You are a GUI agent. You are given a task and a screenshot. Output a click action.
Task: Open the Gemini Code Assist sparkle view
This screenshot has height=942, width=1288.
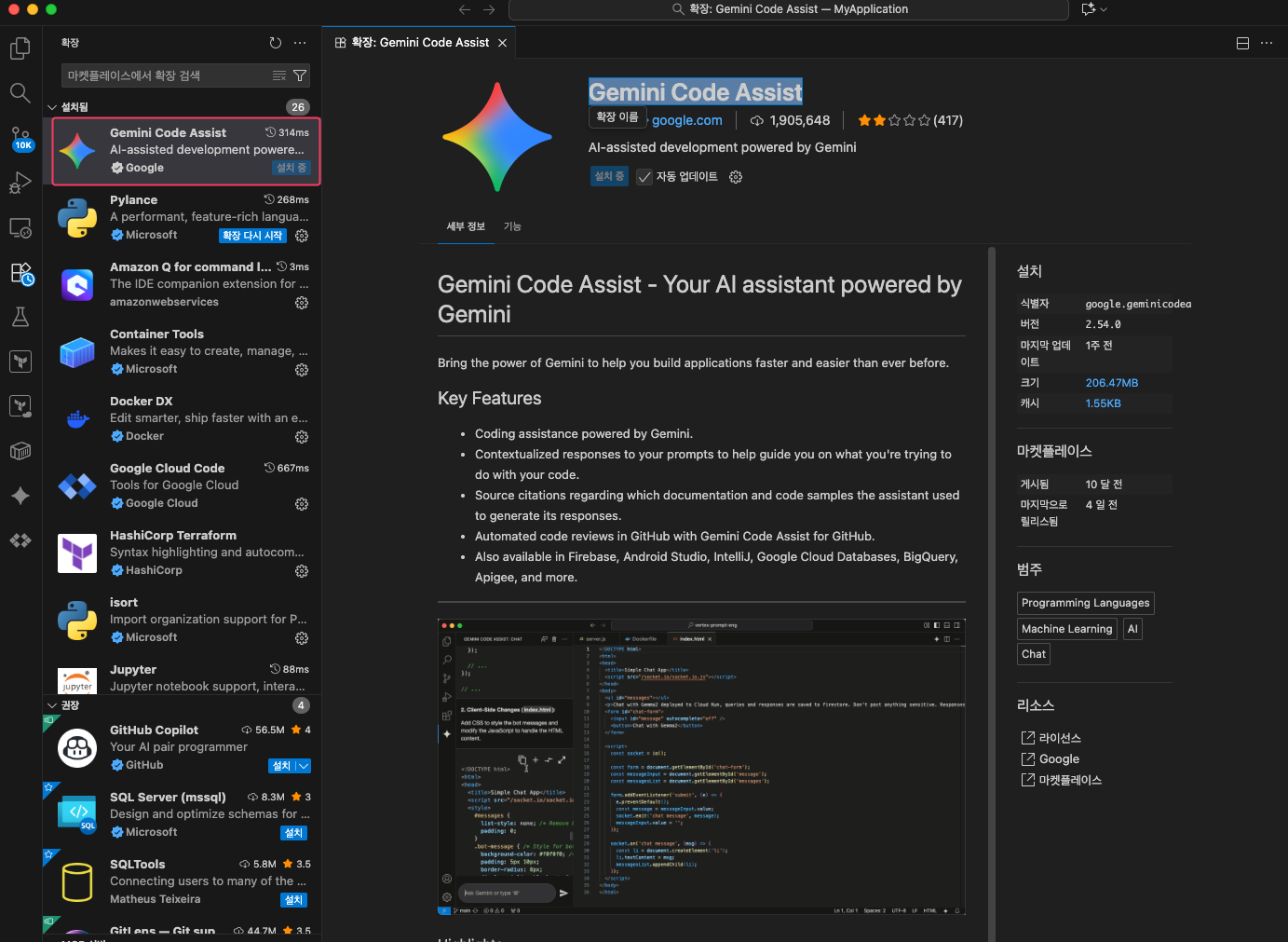pyautogui.click(x=20, y=496)
